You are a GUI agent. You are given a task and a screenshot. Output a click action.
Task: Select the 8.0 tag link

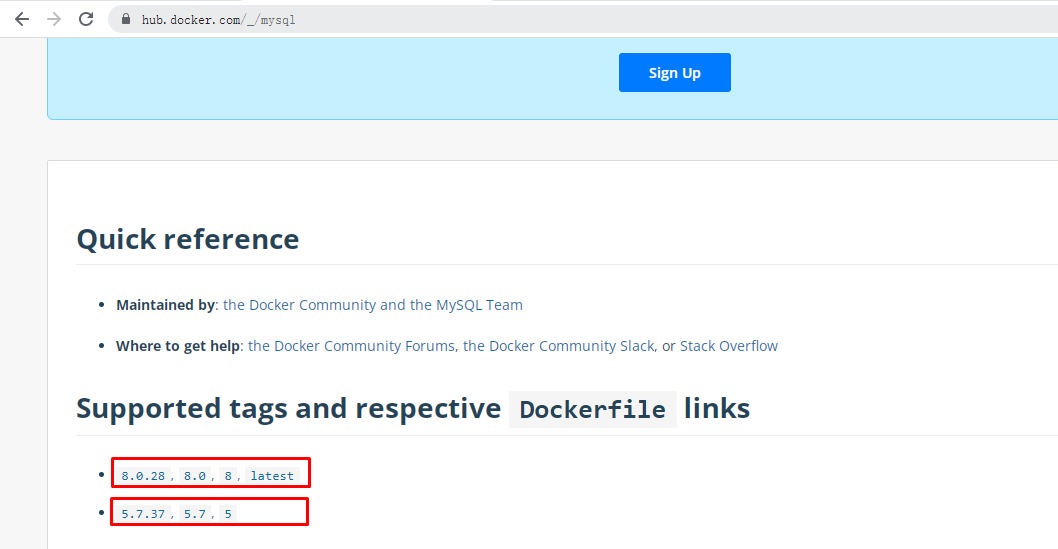pyautogui.click(x=194, y=476)
